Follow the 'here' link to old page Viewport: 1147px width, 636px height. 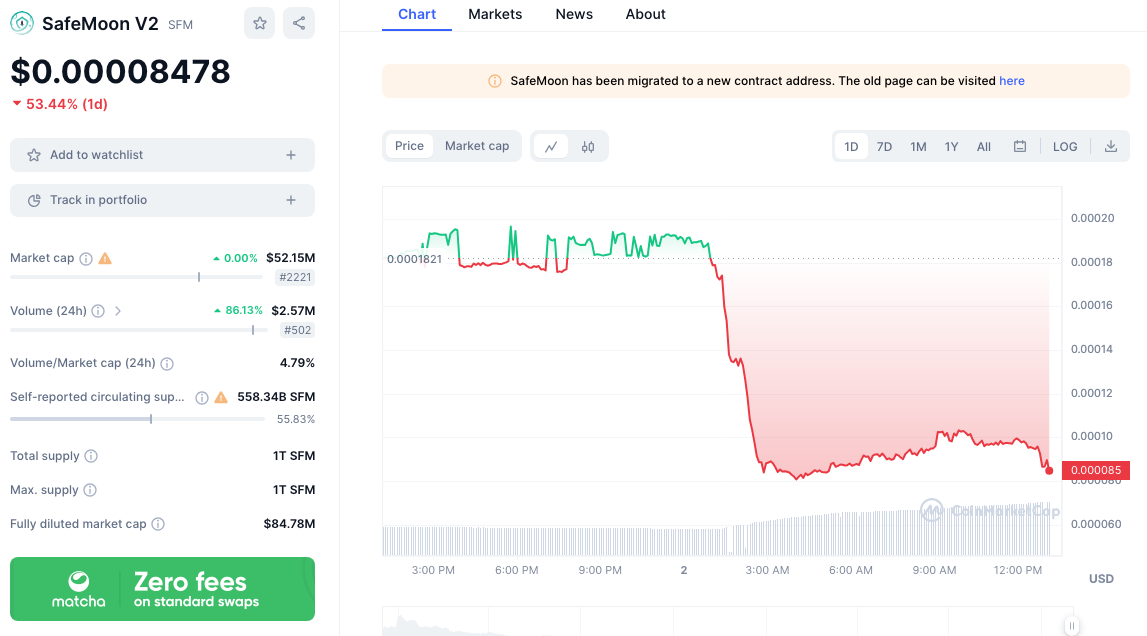(x=1012, y=81)
